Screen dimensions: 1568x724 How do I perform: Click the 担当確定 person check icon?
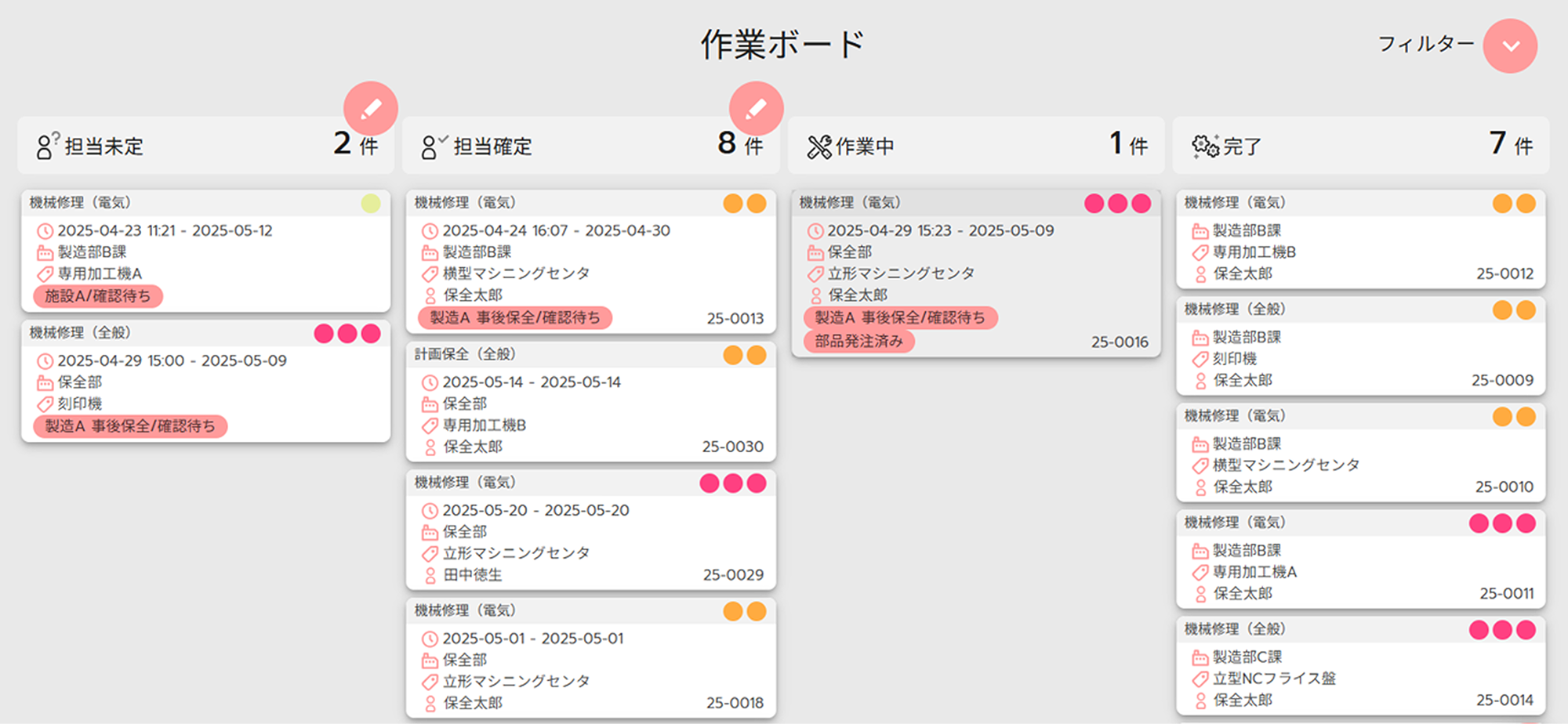coord(433,146)
